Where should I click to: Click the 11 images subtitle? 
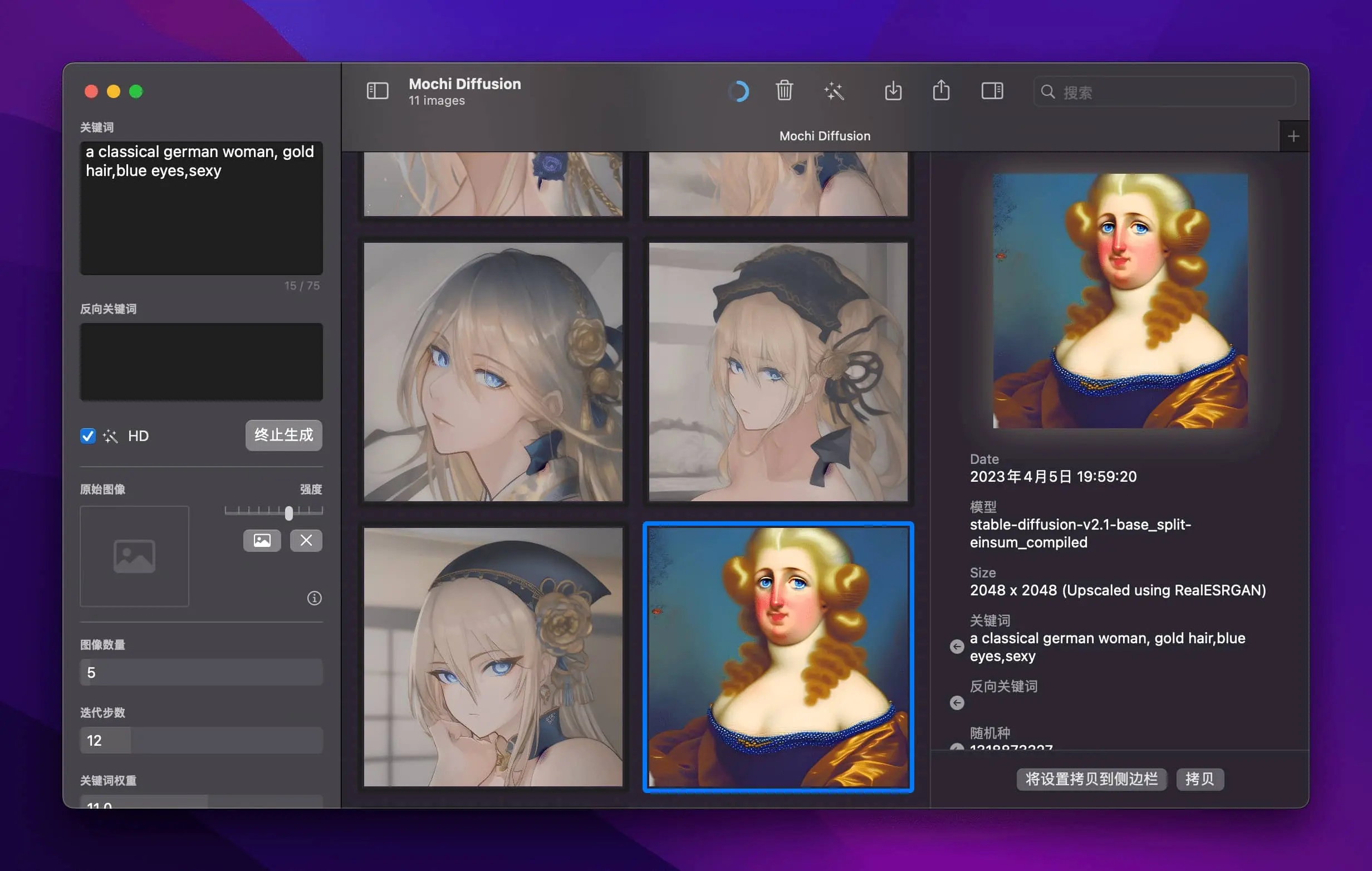[437, 100]
